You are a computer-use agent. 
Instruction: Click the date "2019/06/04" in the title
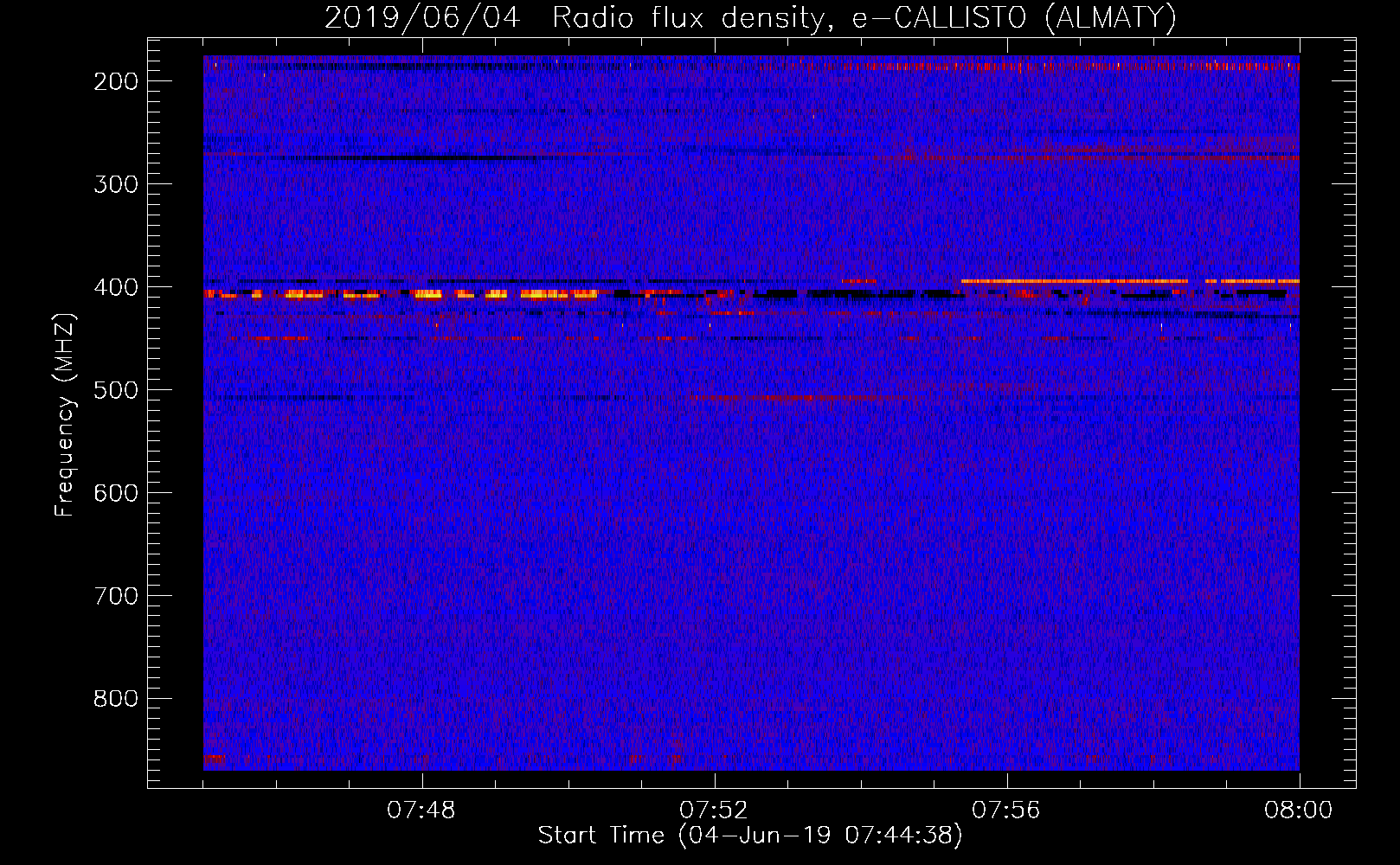click(423, 17)
